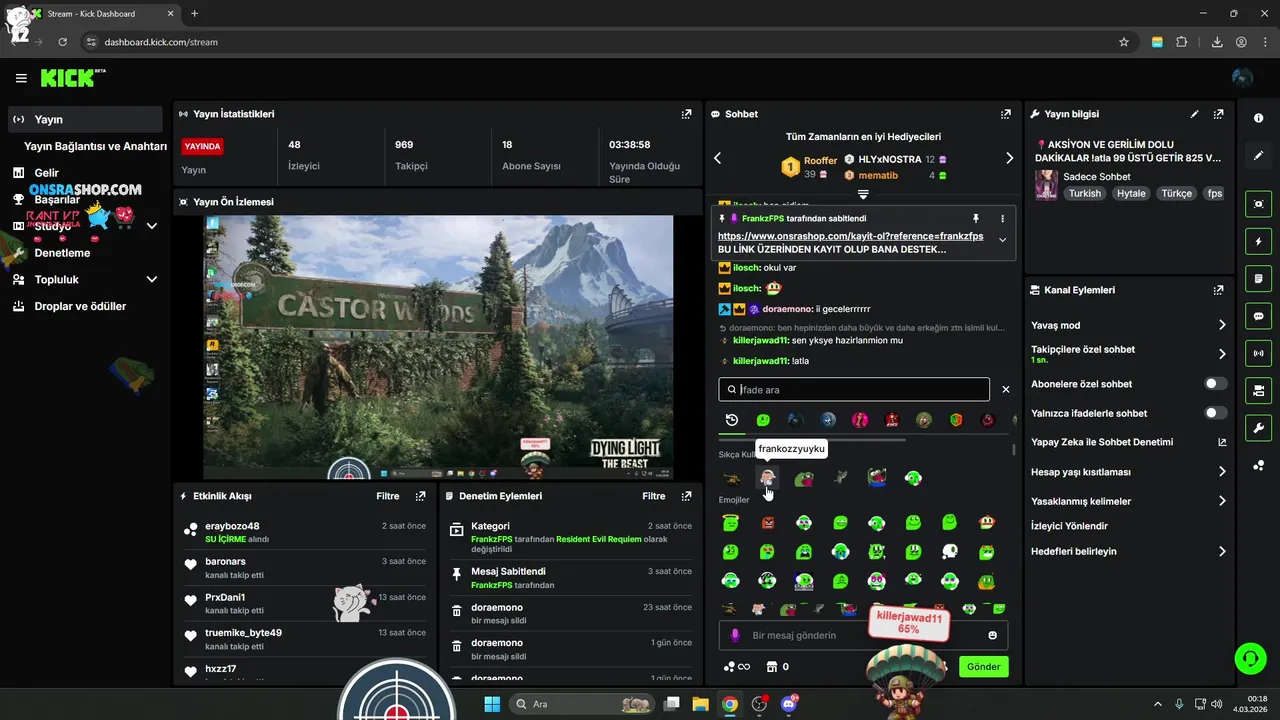
Task: Close the emote search panel
Action: 1006,390
